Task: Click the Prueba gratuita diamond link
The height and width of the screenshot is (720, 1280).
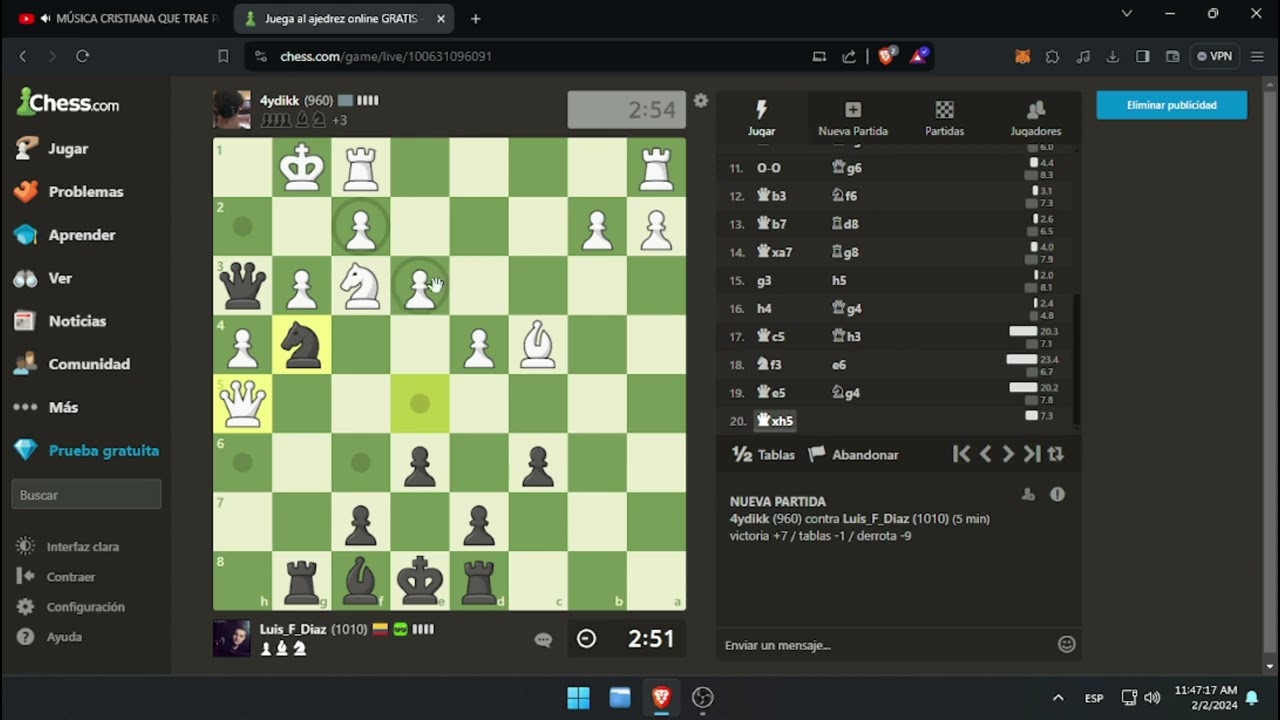Action: (85, 450)
